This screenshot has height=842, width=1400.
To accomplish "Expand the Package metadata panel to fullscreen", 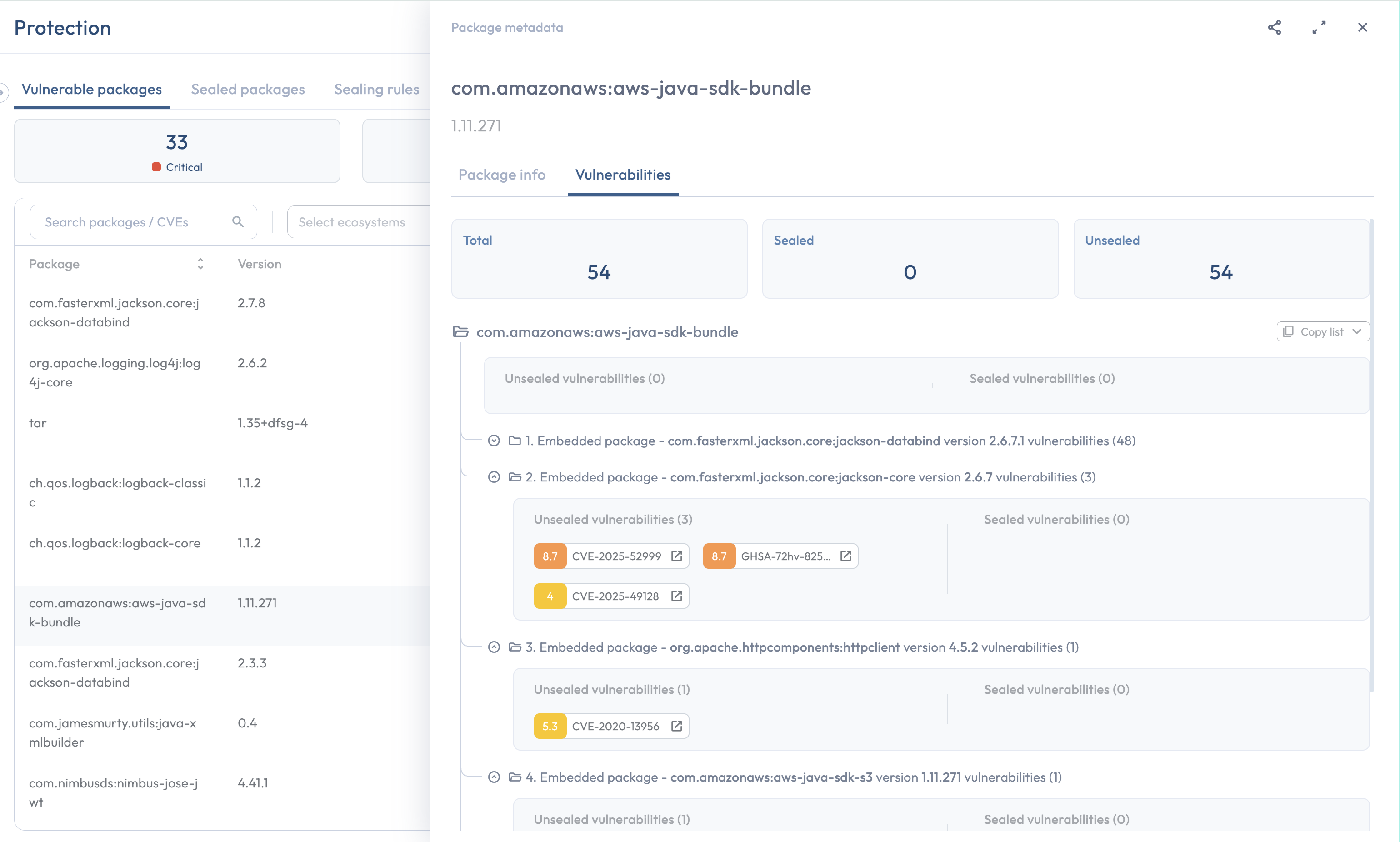I will 1319,27.
